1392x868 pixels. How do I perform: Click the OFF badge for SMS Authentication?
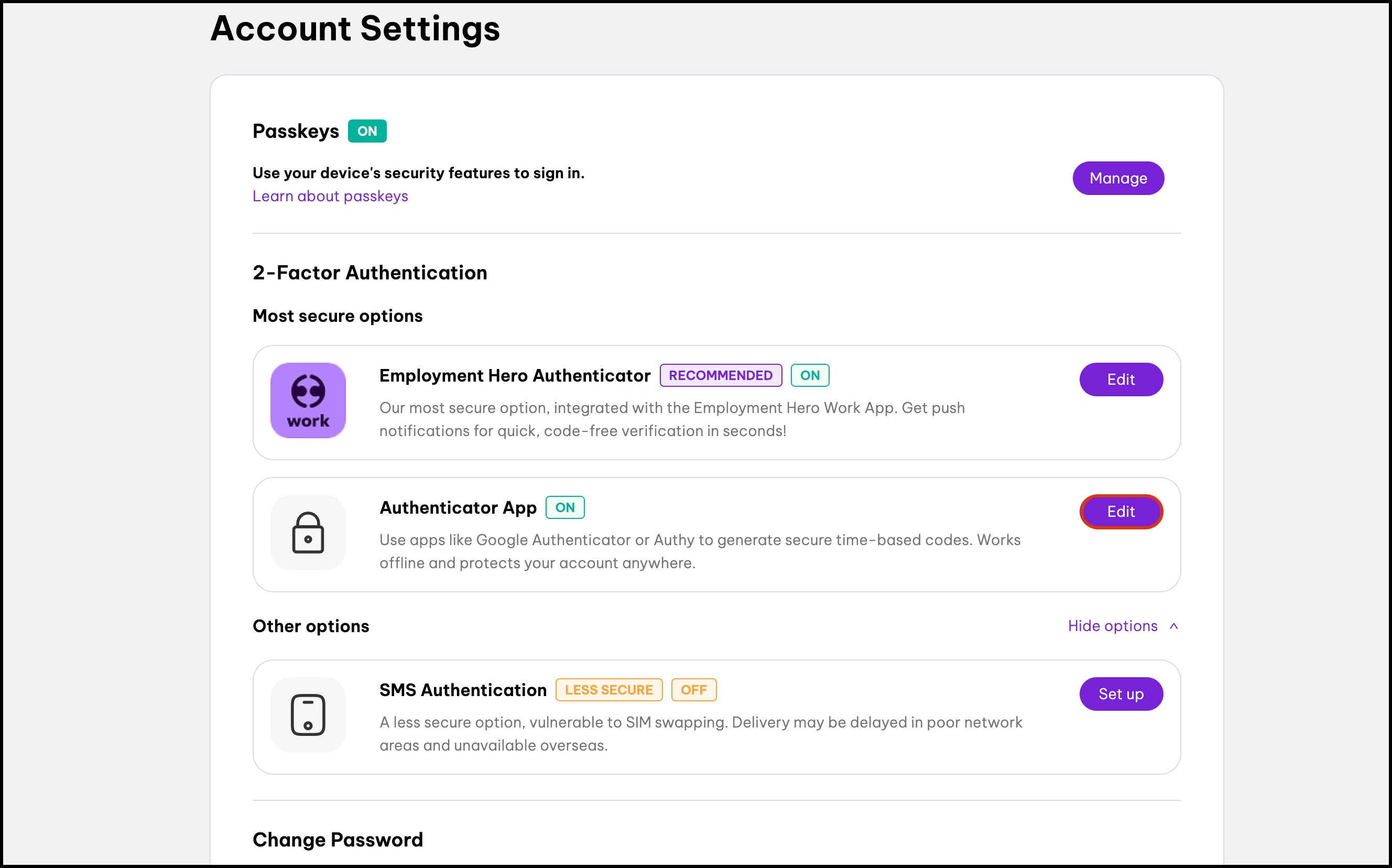[x=693, y=690]
